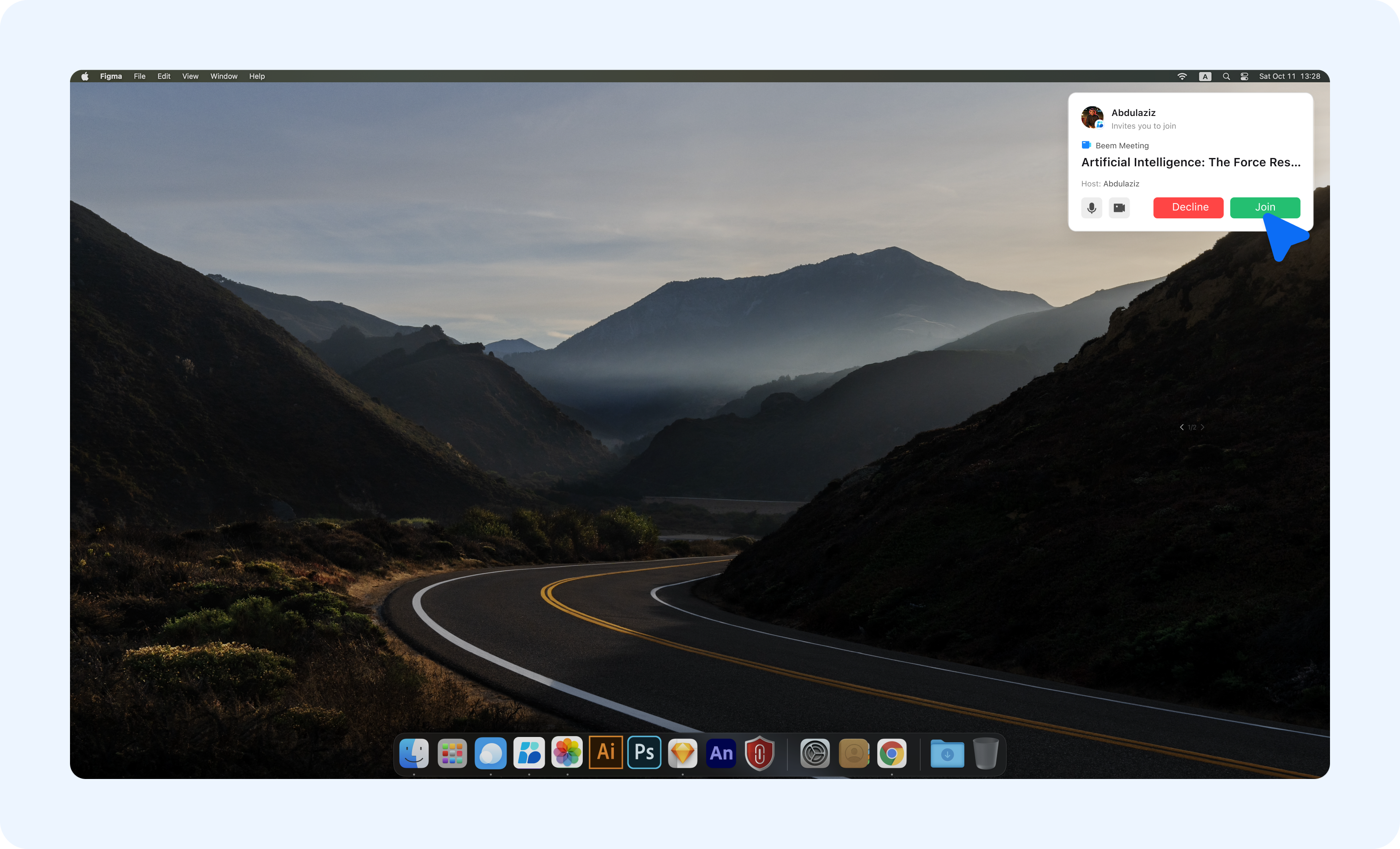Open Control Center in menu bar

coord(1244,76)
